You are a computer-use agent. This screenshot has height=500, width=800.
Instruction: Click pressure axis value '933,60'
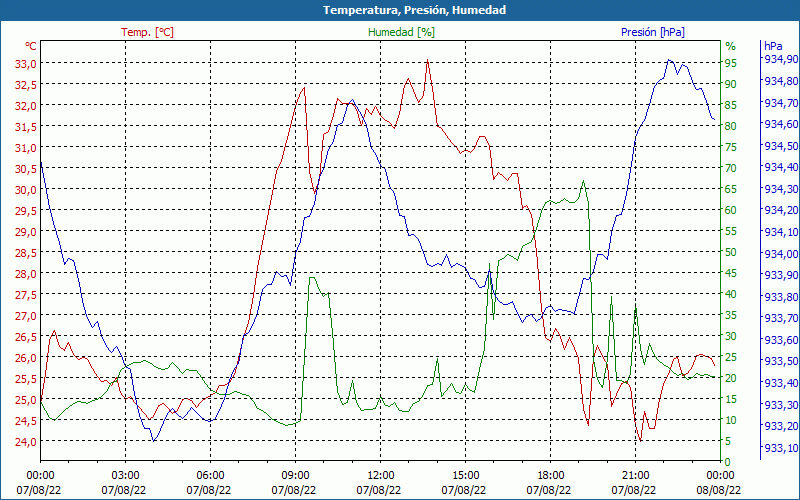click(781, 340)
